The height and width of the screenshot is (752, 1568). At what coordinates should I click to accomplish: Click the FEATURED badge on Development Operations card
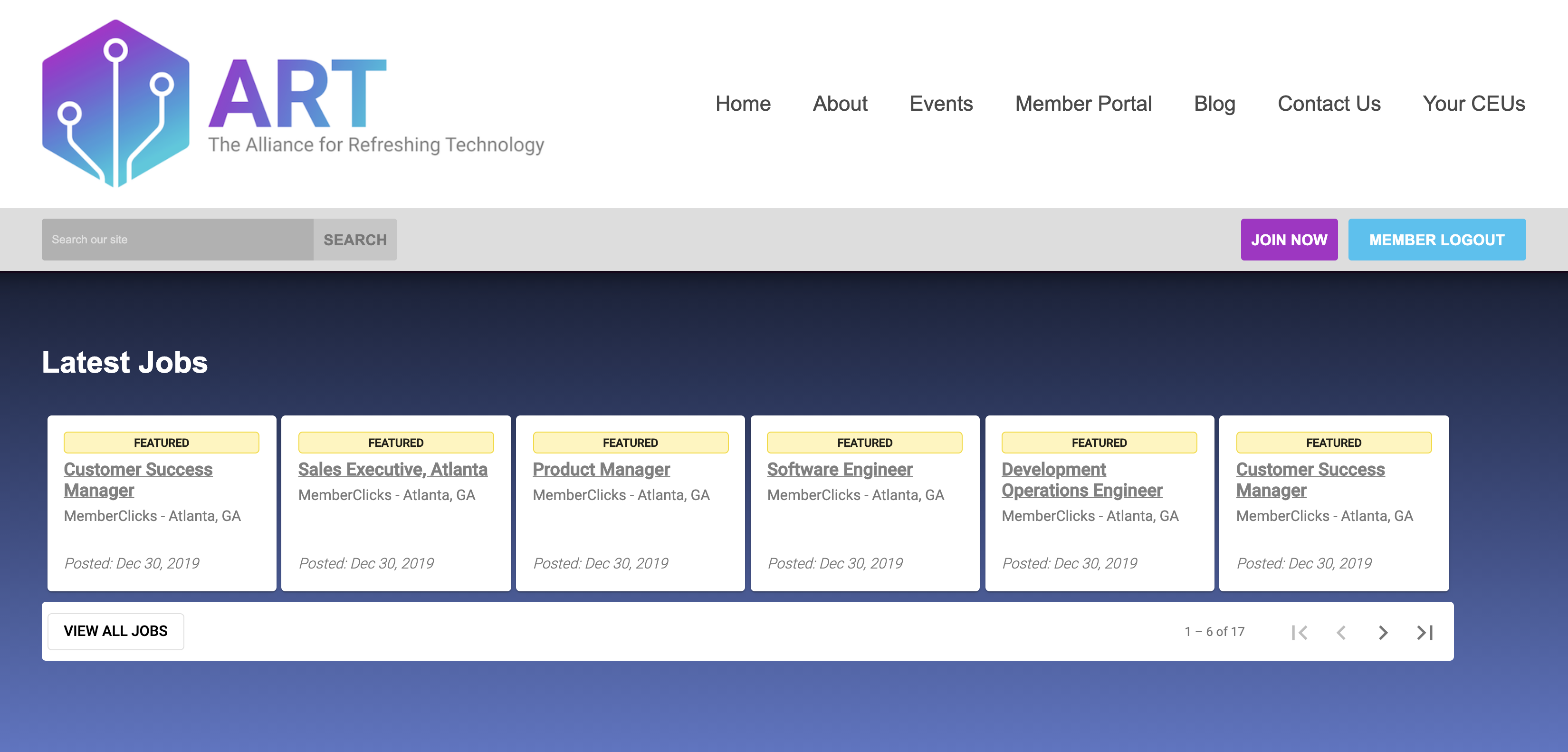point(1100,443)
